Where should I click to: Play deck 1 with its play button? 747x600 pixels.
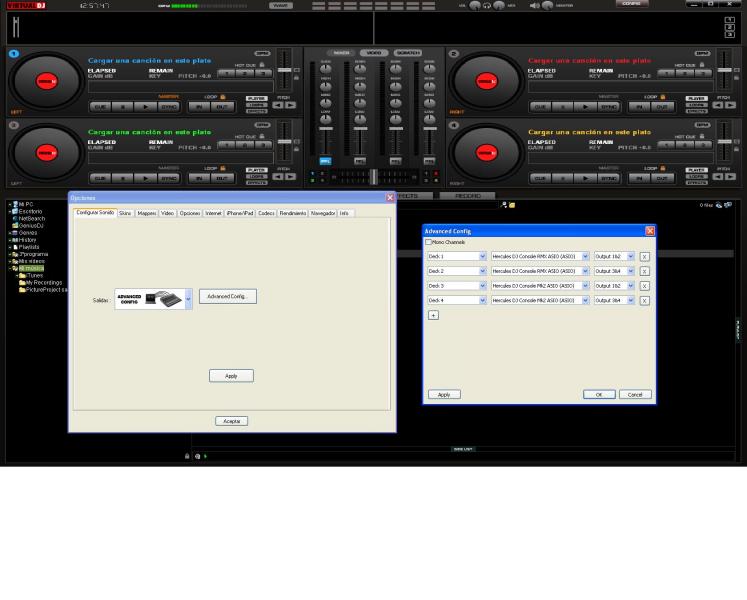[145, 107]
